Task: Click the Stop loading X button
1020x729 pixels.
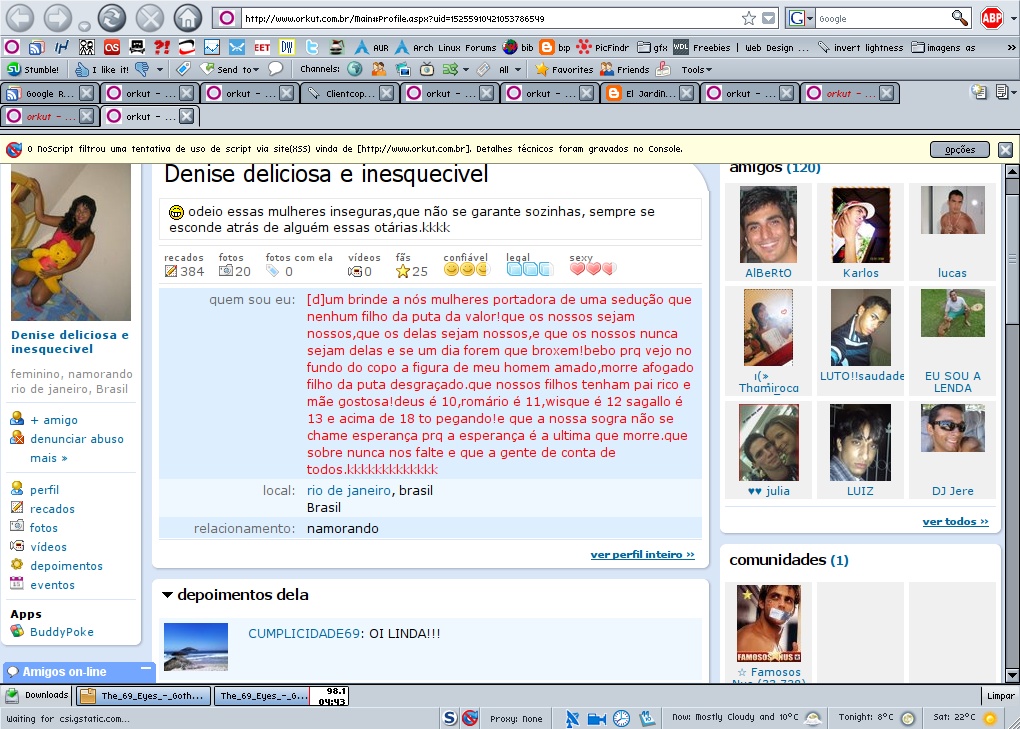Action: [150, 18]
